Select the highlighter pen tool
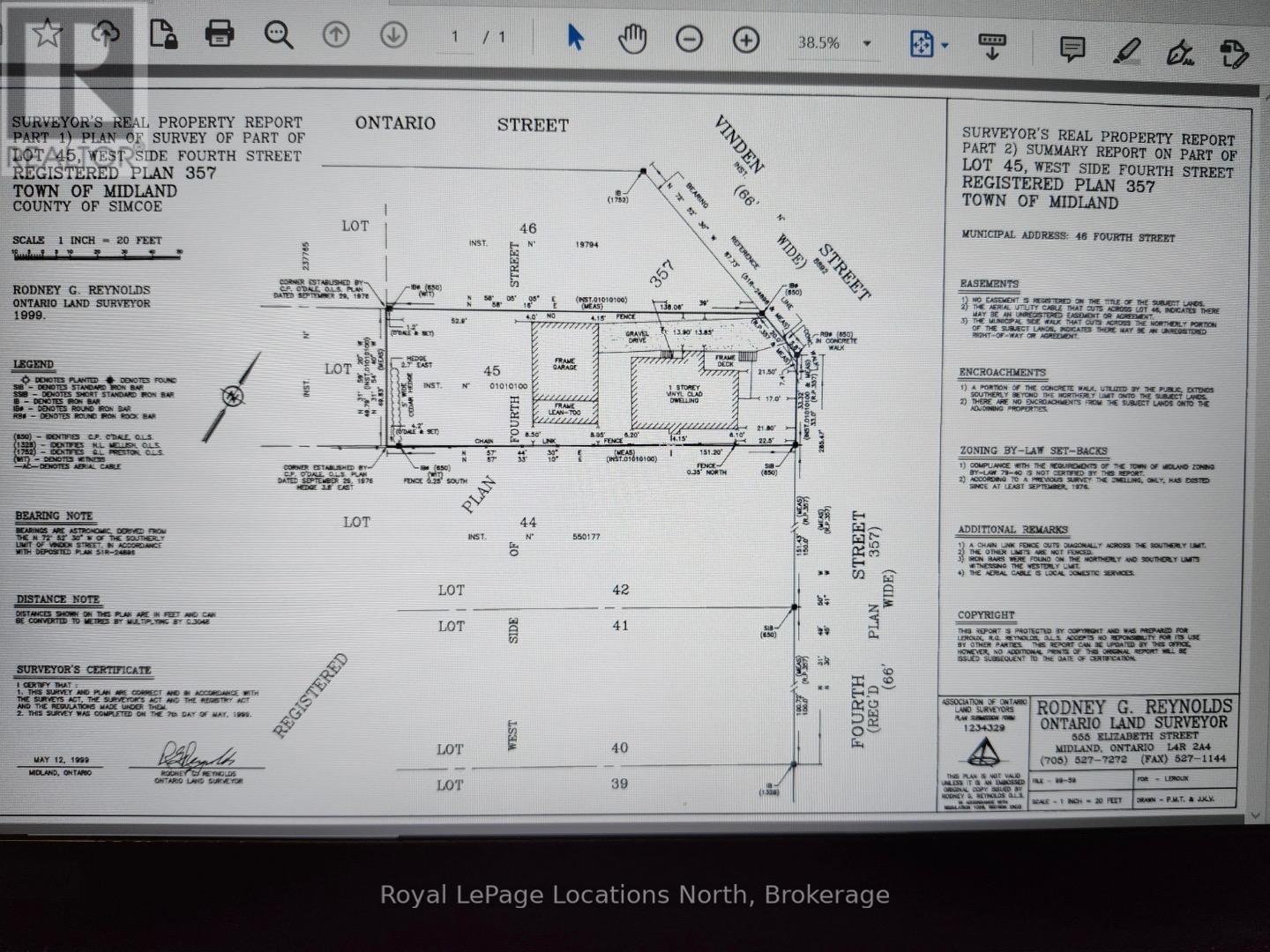Screen dimensions: 1270x952 (1126, 51)
